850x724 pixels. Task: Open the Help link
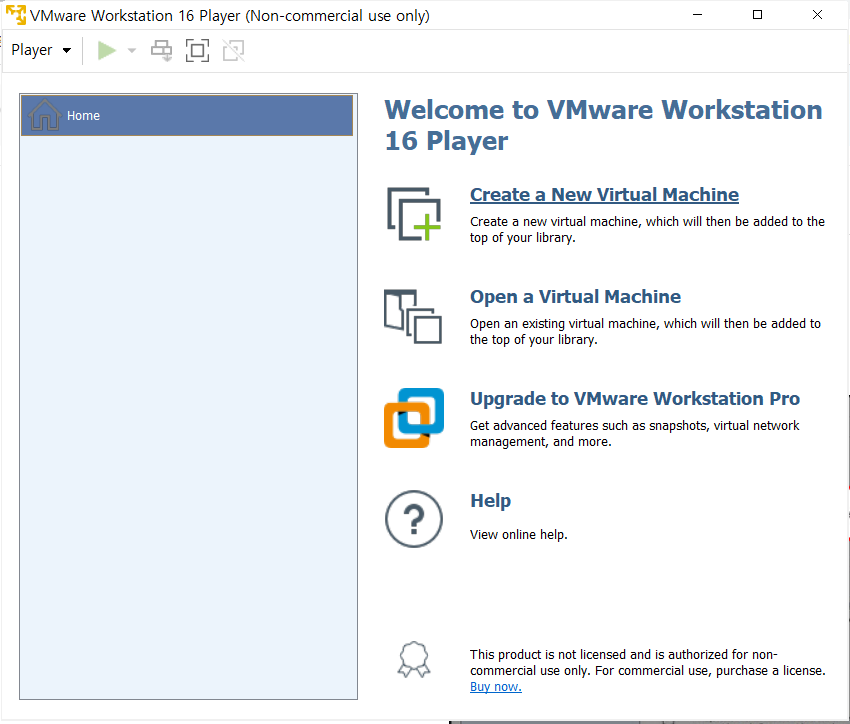(491, 501)
